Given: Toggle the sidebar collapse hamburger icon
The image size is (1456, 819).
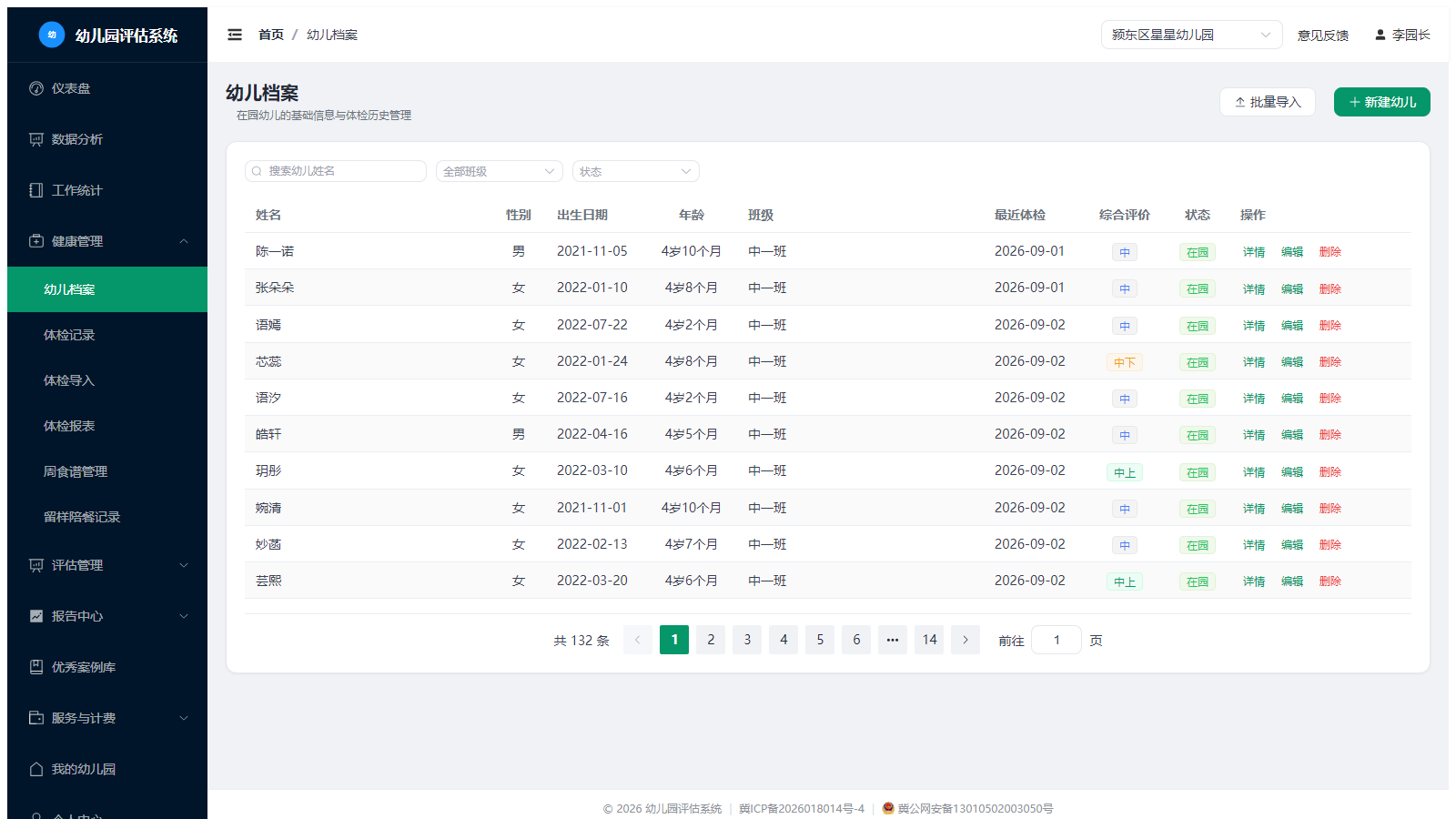Looking at the screenshot, I should [235, 35].
